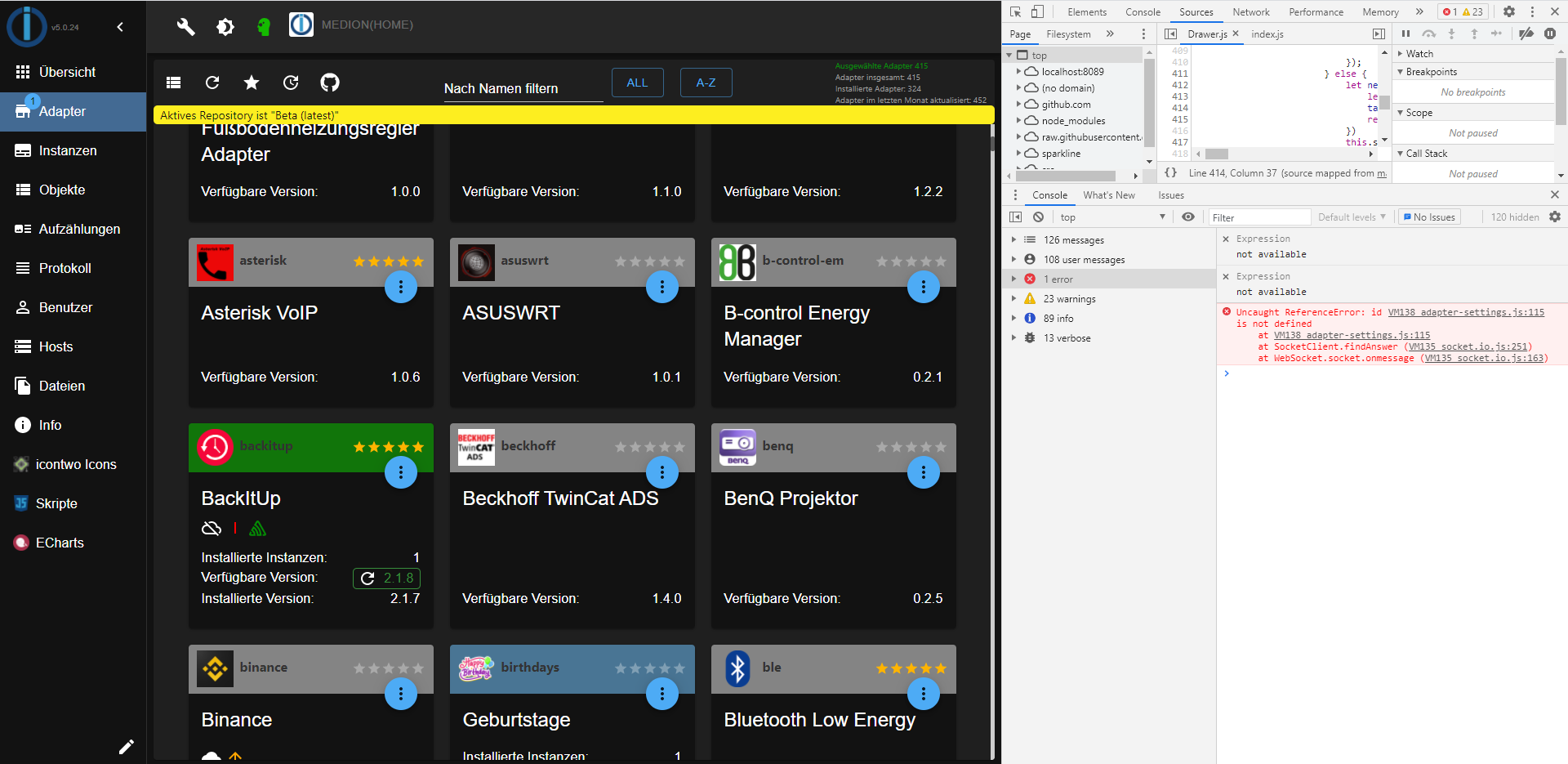This screenshot has width=1568, height=764.
Task: Click the edit pencil in the sidebar
Action: click(x=127, y=747)
